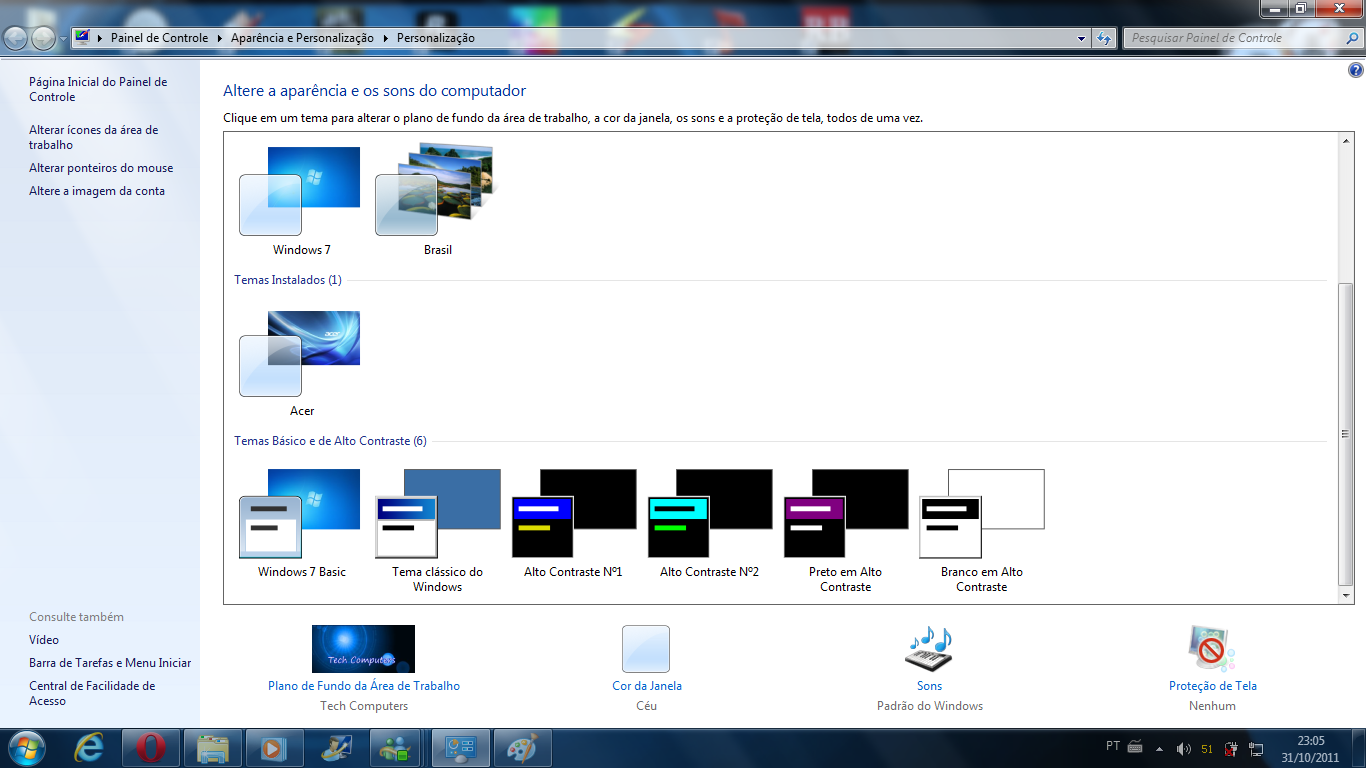The image size is (1366, 768).
Task: Open the Proteção de Tela link
Action: click(x=1213, y=686)
